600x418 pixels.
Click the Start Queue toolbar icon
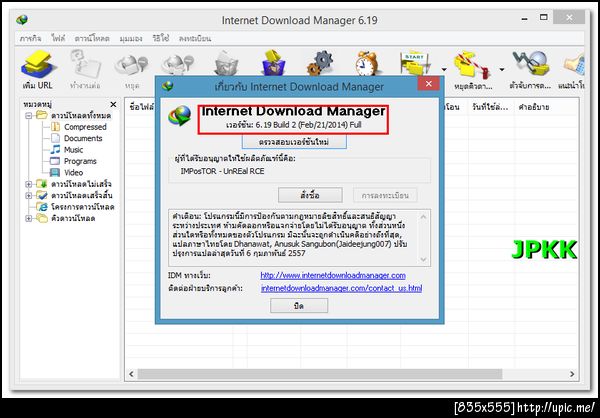[415, 64]
